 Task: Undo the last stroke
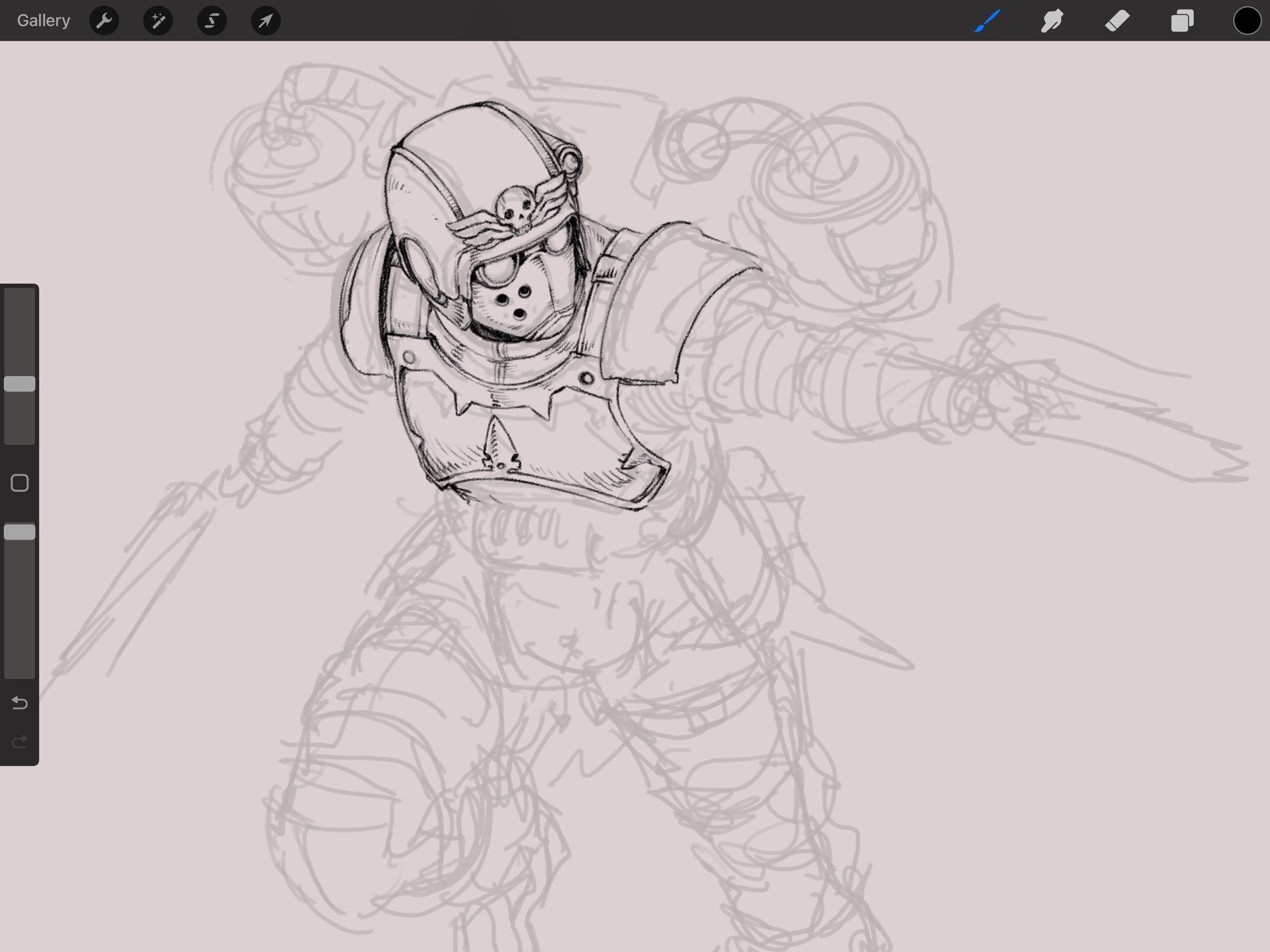point(20,703)
